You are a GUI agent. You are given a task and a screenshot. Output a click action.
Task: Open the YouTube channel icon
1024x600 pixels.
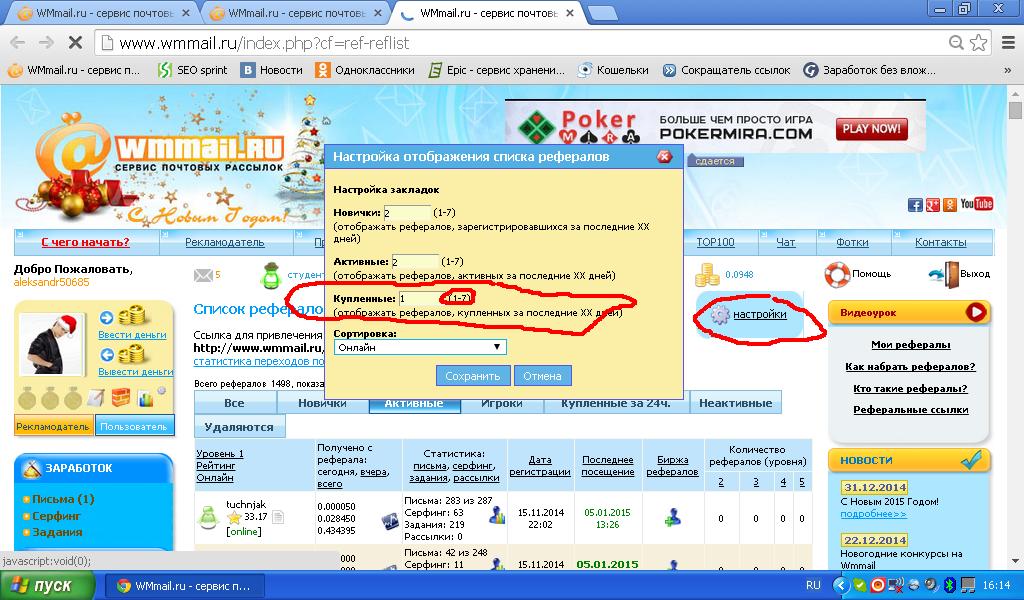pos(976,204)
